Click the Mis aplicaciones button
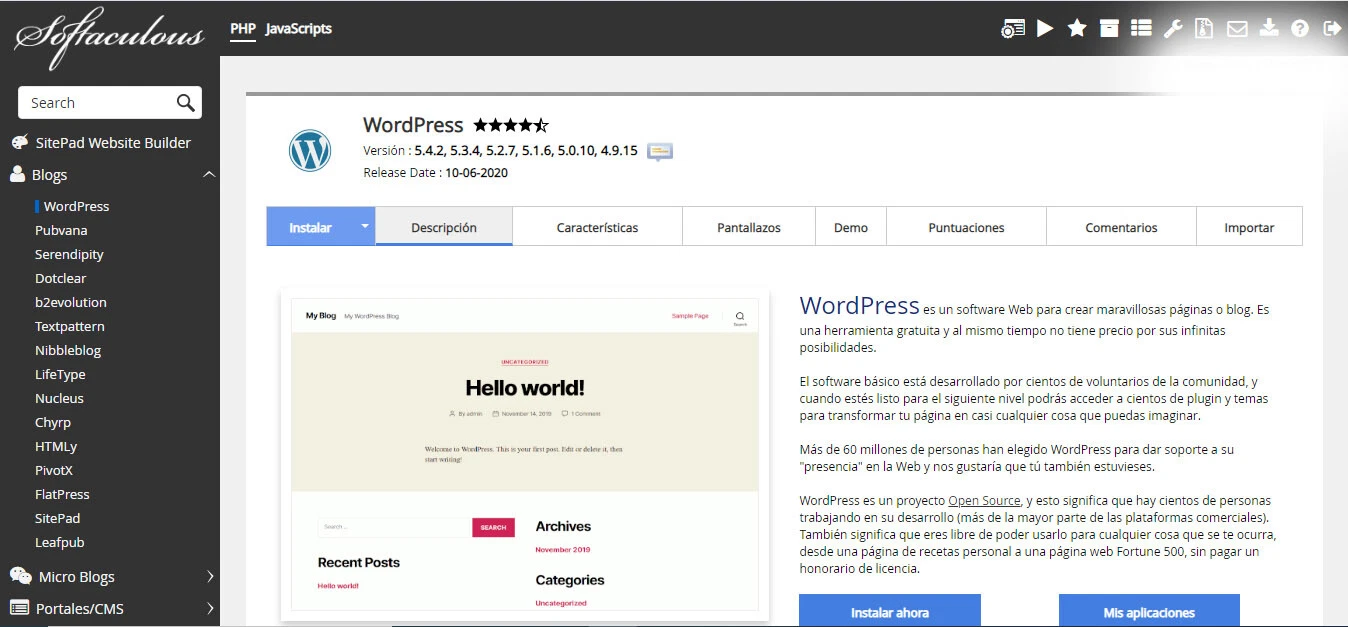Image resolution: width=1348 pixels, height=627 pixels. 1149,611
